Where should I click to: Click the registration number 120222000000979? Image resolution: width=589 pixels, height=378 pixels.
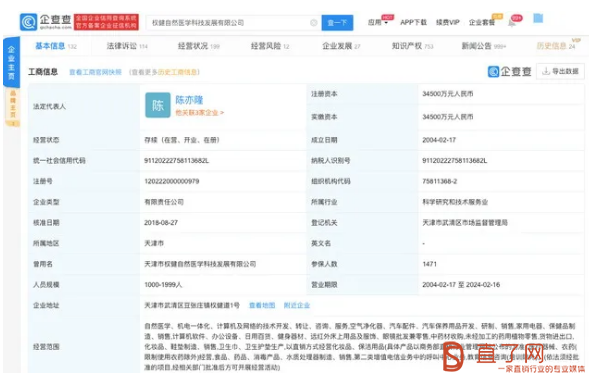pos(172,181)
